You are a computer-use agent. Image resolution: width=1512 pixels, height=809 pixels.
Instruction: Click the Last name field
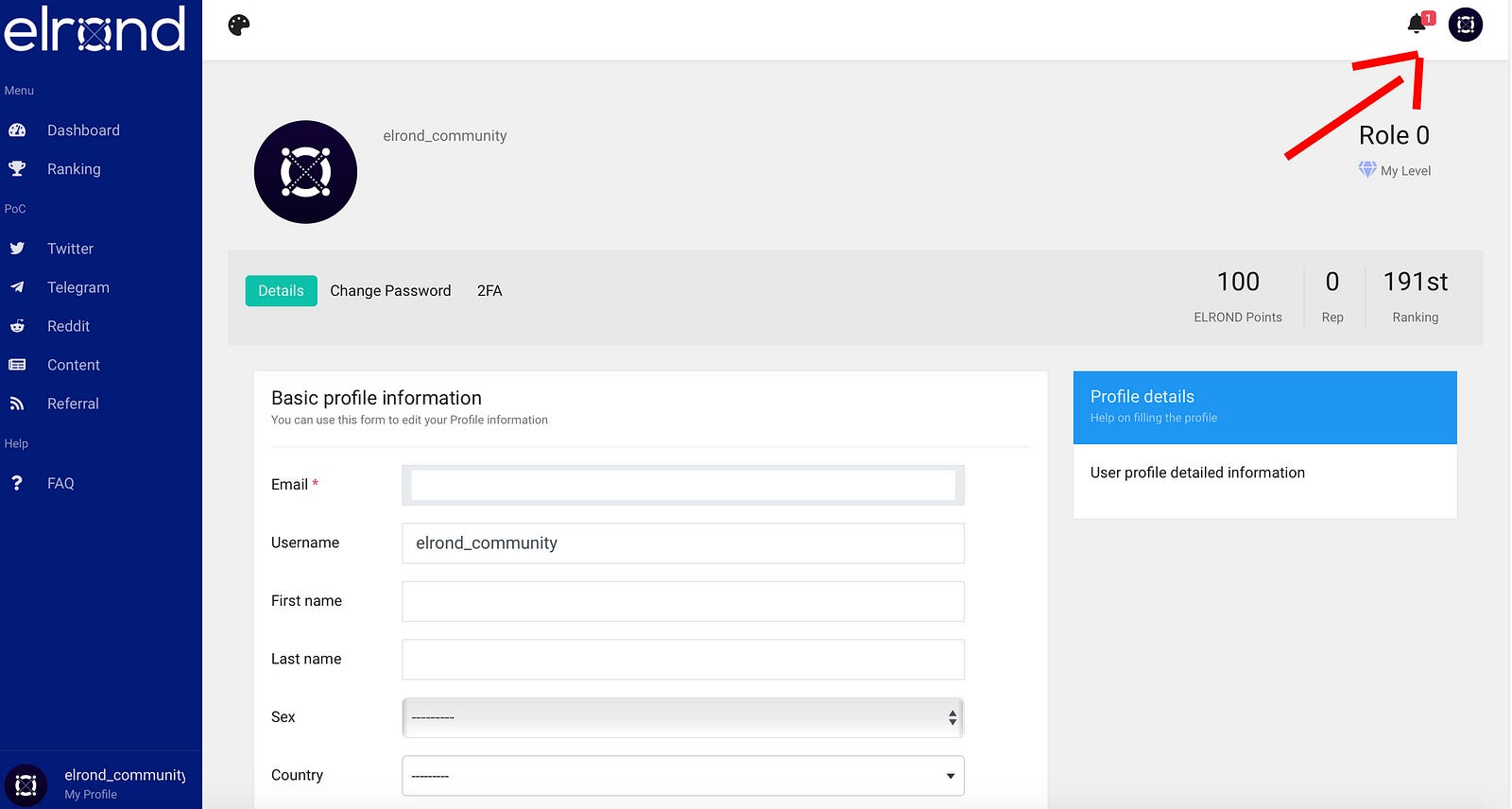point(683,660)
